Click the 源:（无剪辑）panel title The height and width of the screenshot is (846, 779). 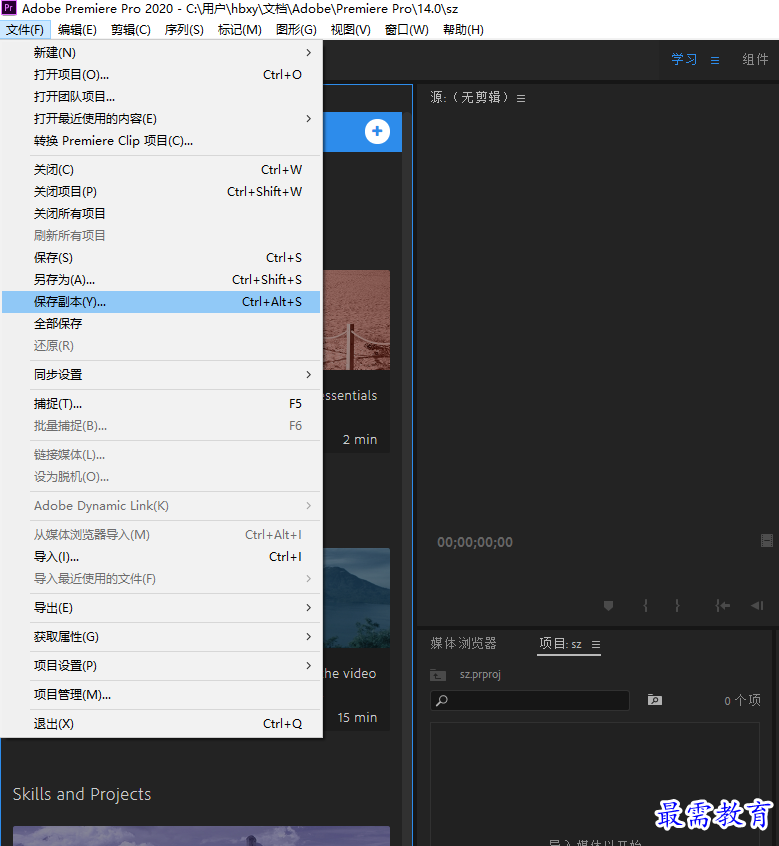click(469, 97)
